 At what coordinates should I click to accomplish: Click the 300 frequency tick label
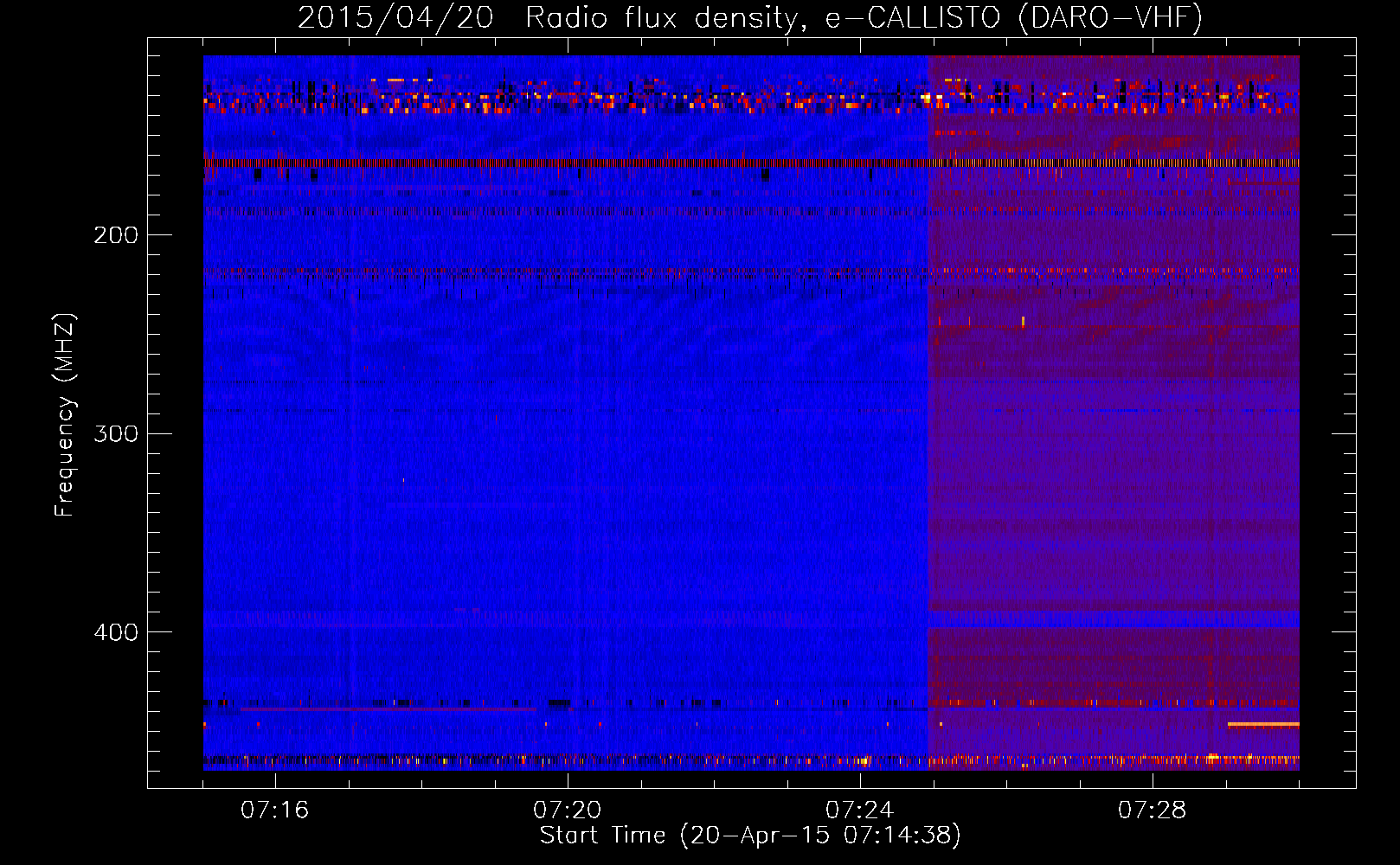115,433
